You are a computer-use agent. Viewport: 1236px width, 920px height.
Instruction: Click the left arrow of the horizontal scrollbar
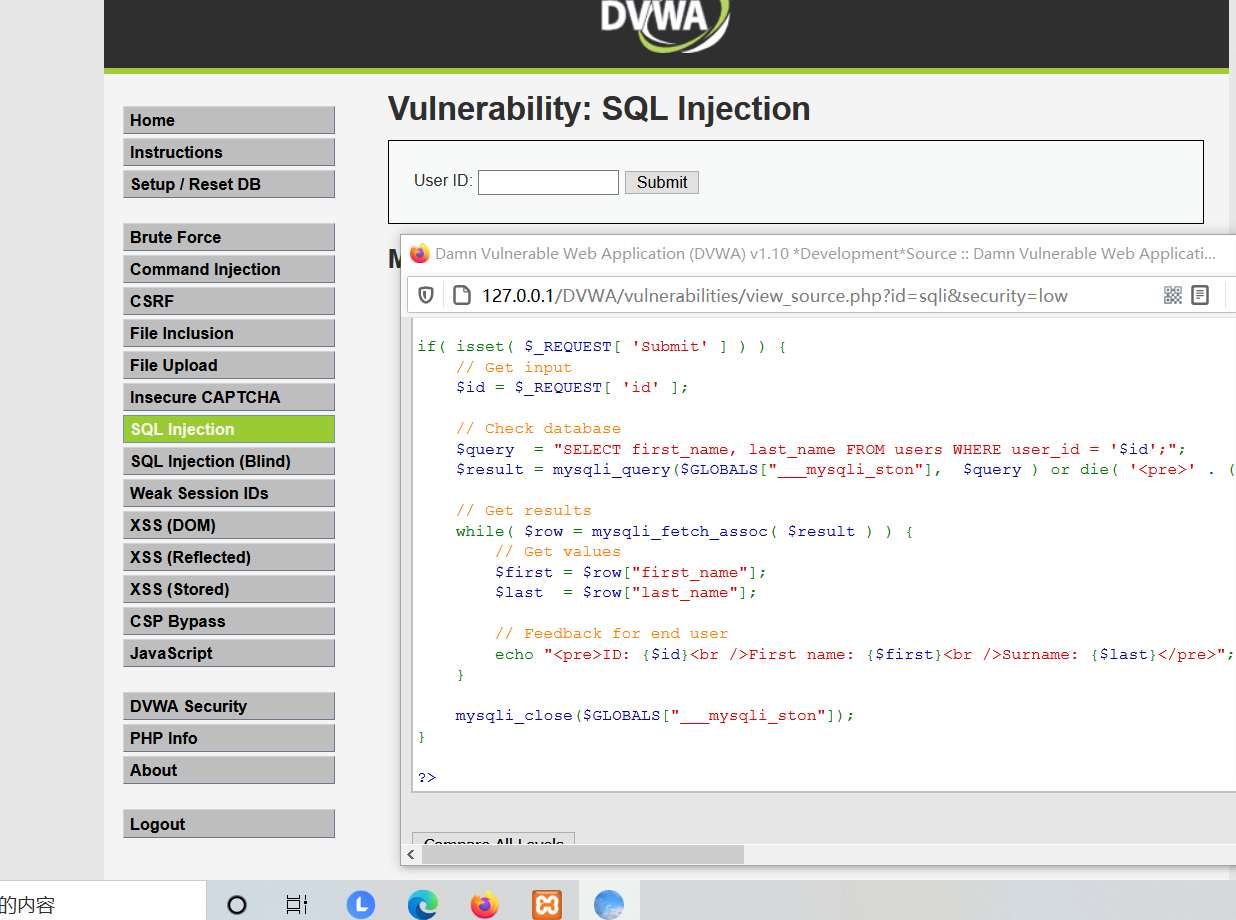coord(410,855)
